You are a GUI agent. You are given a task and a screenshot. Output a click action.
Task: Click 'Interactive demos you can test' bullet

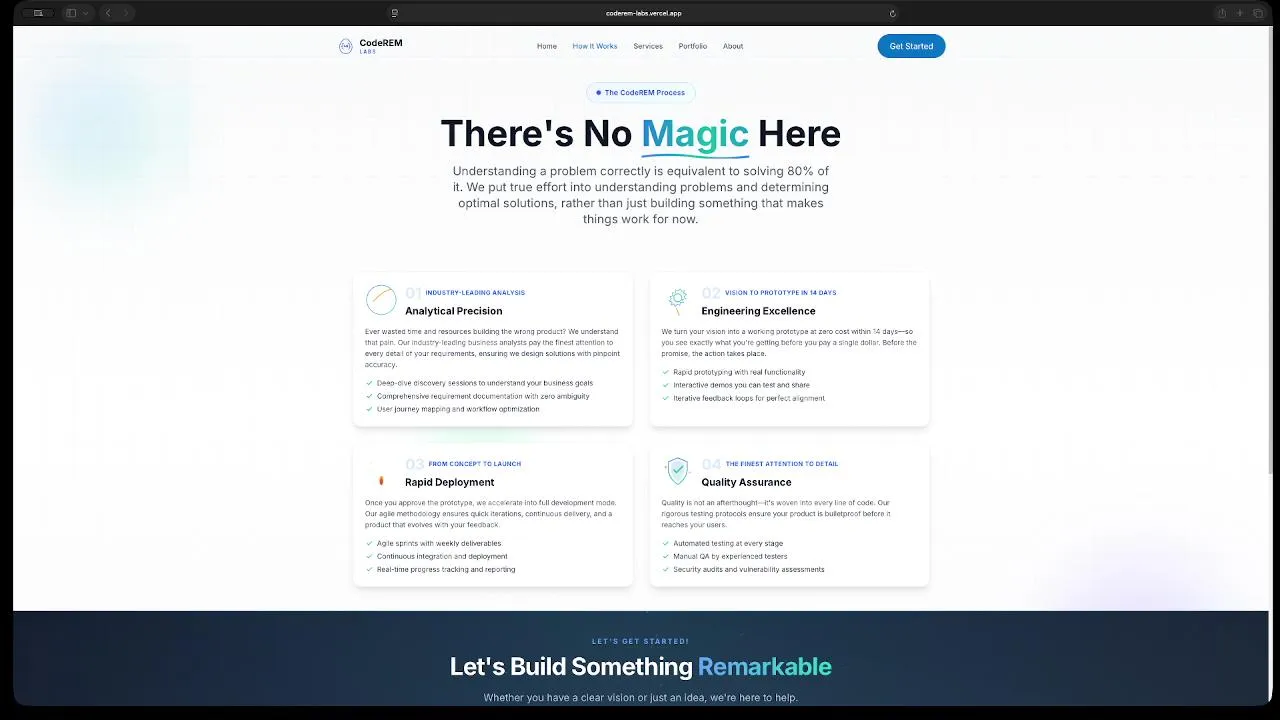click(741, 385)
